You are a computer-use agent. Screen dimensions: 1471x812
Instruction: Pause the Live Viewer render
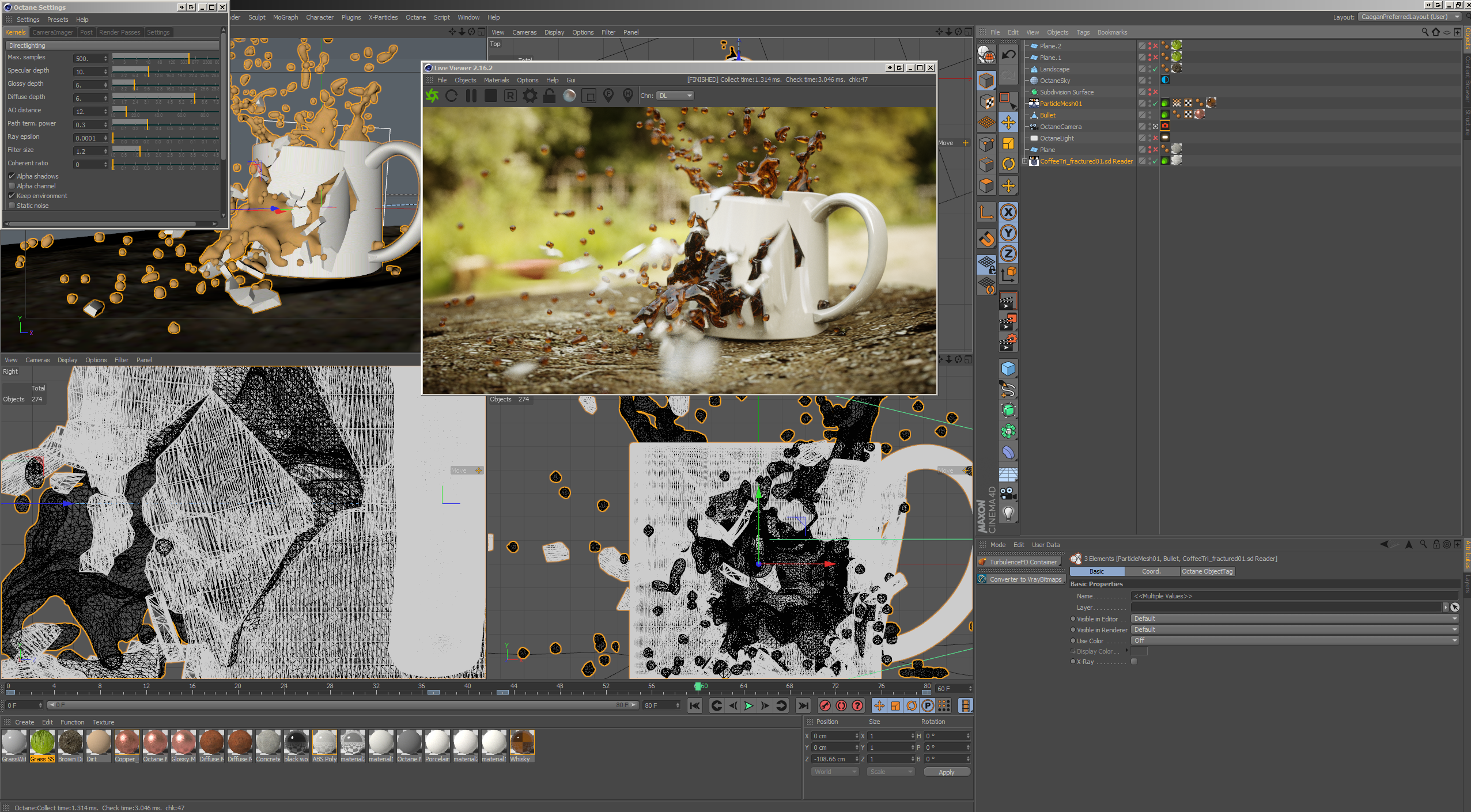471,96
